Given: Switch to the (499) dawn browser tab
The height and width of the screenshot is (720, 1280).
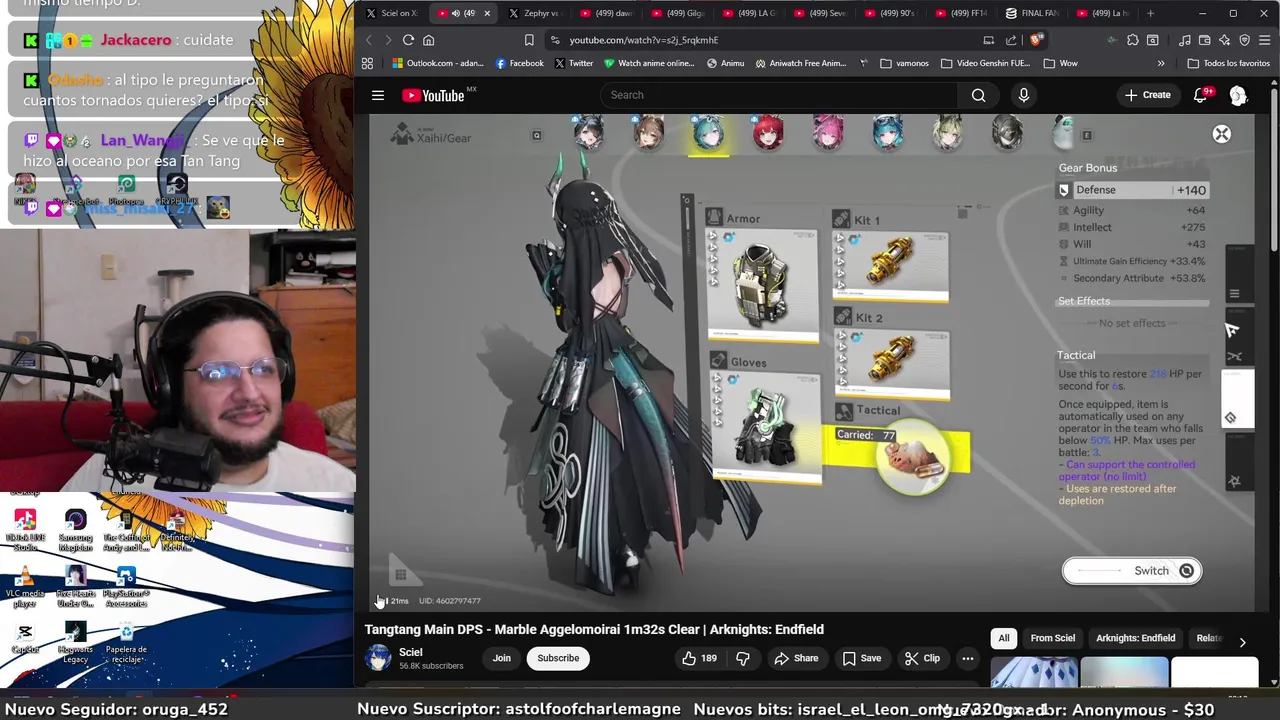Looking at the screenshot, I should tap(605, 13).
